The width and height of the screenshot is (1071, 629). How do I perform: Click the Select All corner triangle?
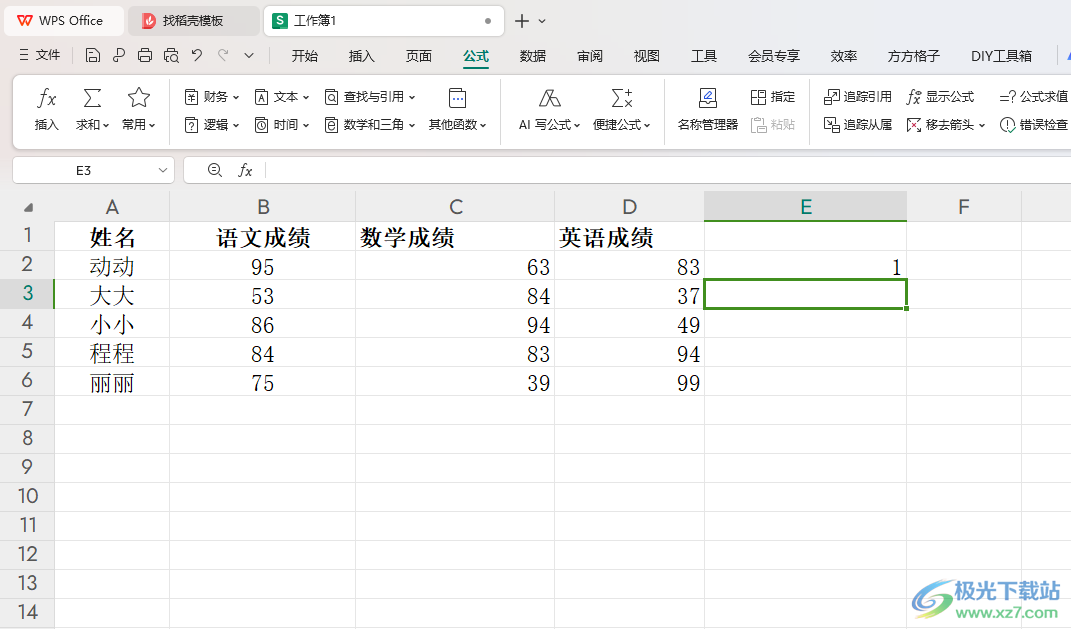[x=28, y=207]
